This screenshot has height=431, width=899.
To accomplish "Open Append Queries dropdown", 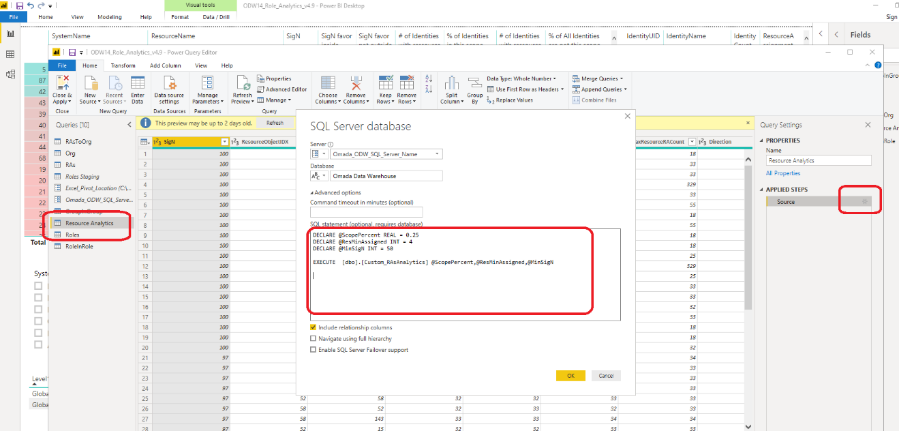I will (600, 89).
